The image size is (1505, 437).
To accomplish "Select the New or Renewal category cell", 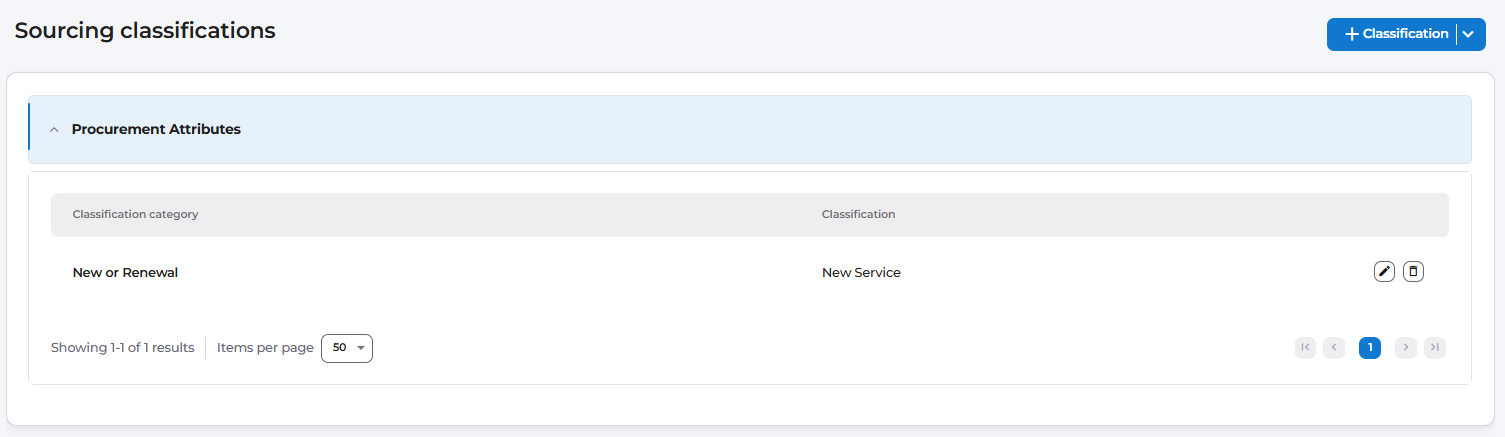I will [x=125, y=272].
